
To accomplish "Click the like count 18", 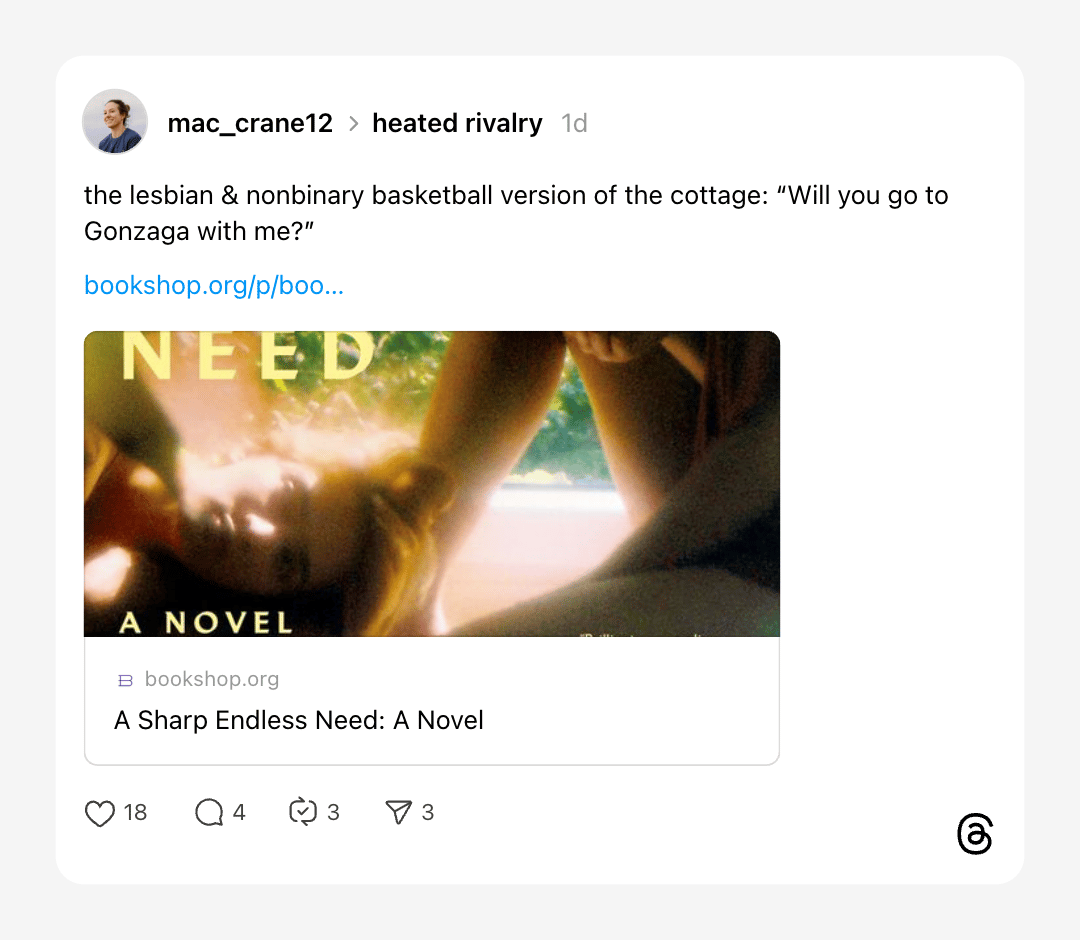I will pyautogui.click(x=136, y=813).
